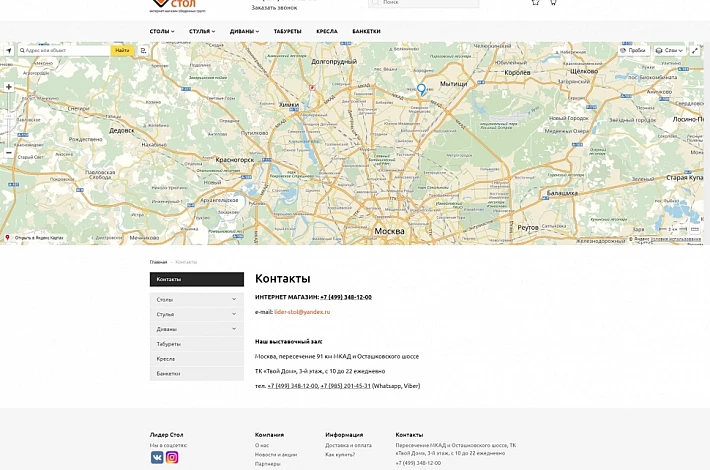Viewport: 710px width, 470px height.
Task: Open the Стулья dropdown in top navigation
Action: click(x=202, y=31)
